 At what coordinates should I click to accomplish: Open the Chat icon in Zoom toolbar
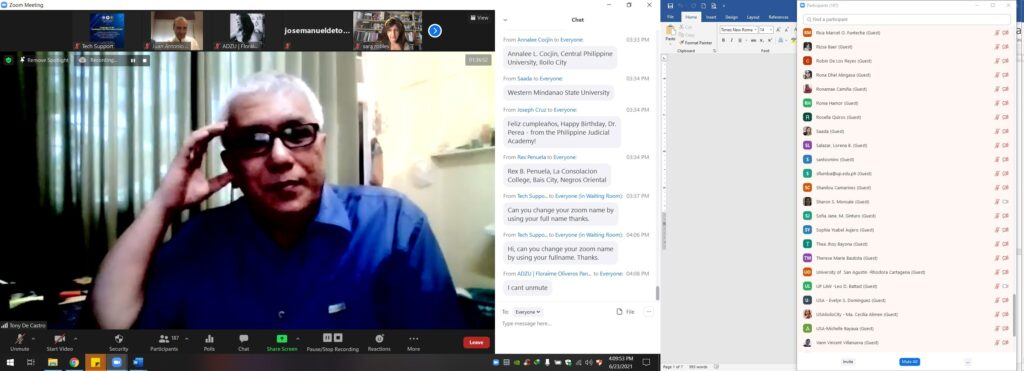[244, 338]
